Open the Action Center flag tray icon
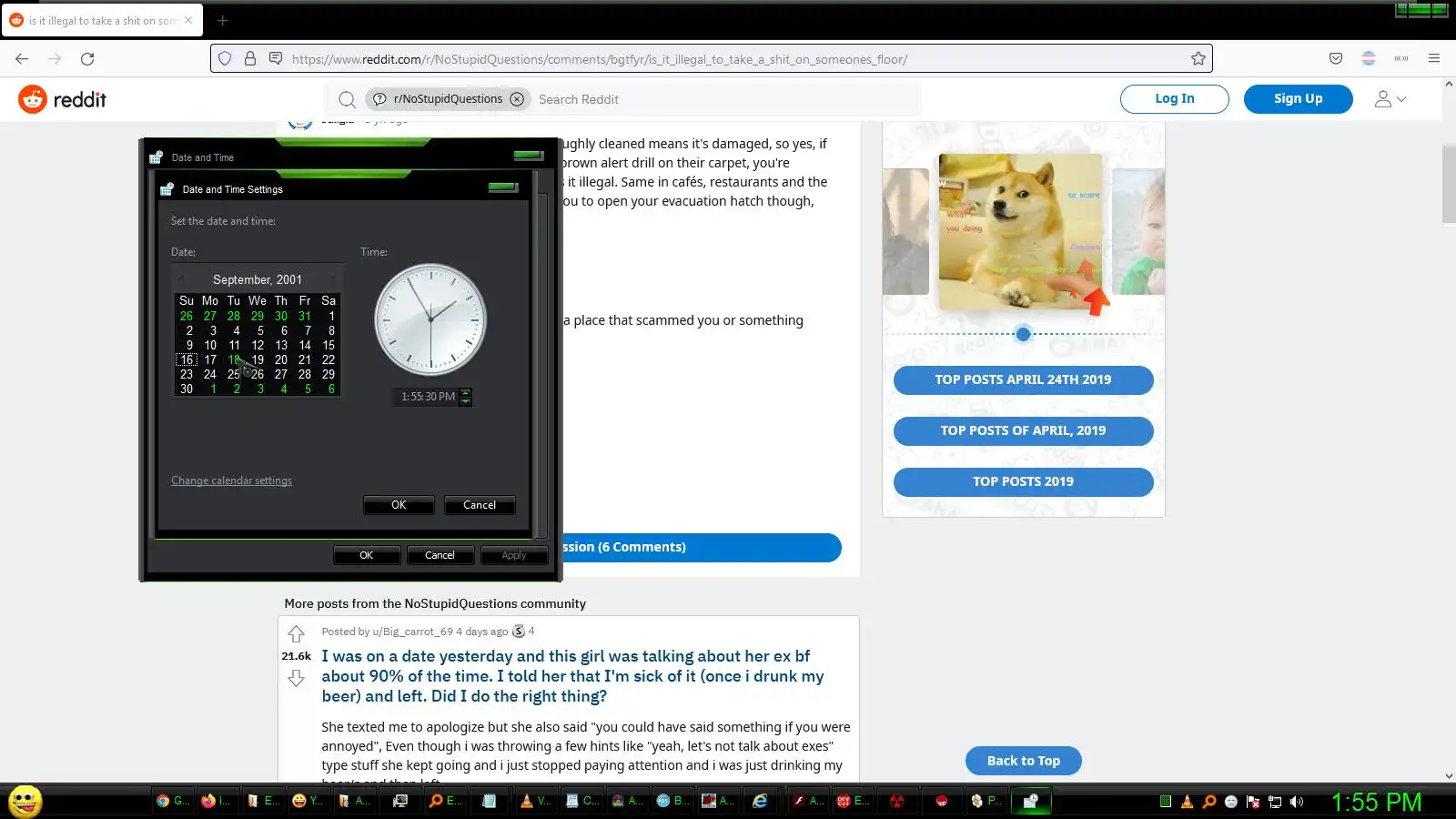Screen dimensions: 1456x819 [x=1253, y=802]
